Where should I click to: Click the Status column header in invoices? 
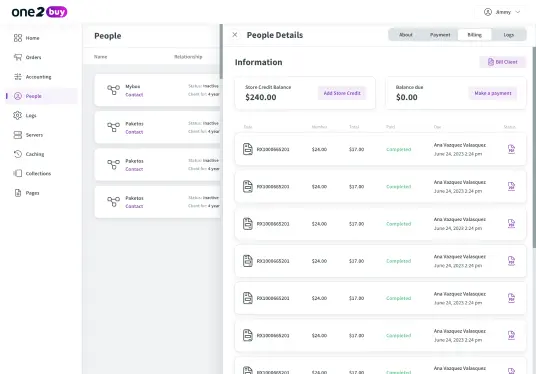pos(509,127)
